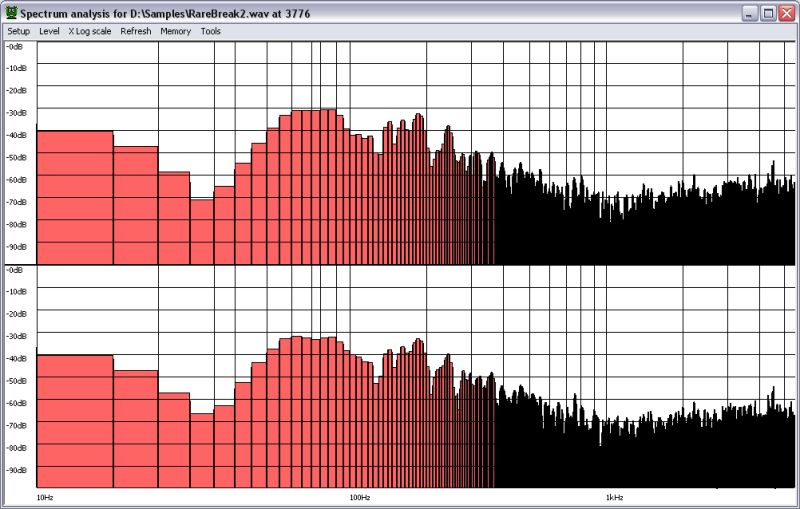The image size is (800, 509).
Task: Click the leftmost red bar in lower spectrum
Action: tap(75, 420)
